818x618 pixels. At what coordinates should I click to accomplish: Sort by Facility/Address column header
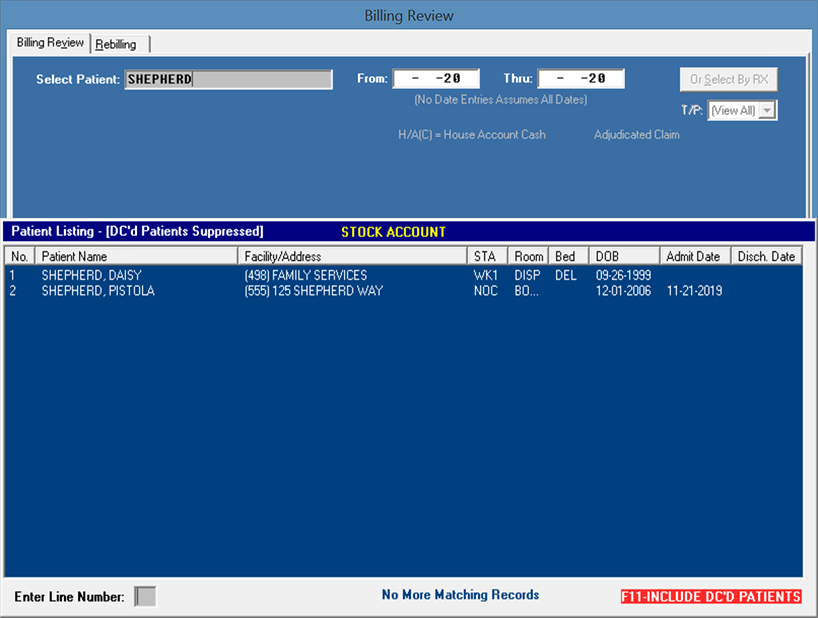click(353, 257)
